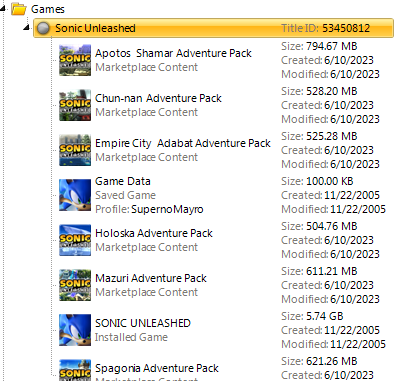
Task: Collapse the Sonic Unleashed title node
Action: click(x=27, y=28)
